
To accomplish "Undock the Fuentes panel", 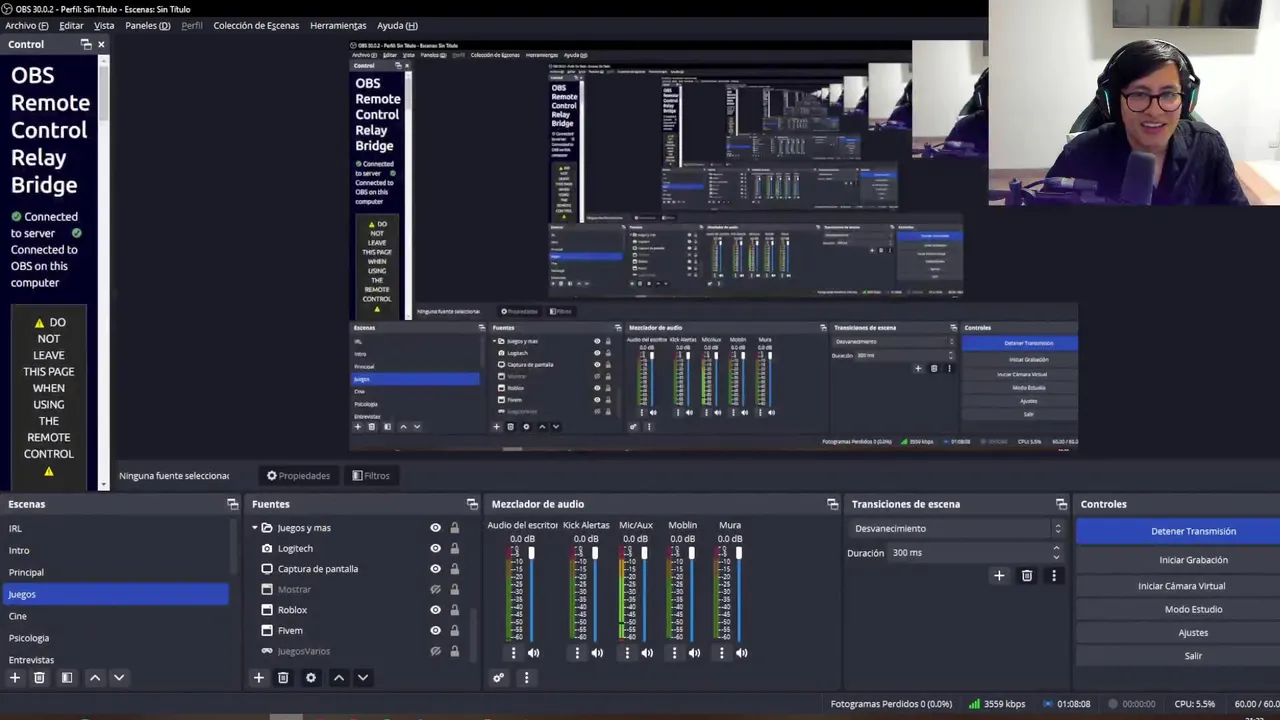I will (x=473, y=504).
